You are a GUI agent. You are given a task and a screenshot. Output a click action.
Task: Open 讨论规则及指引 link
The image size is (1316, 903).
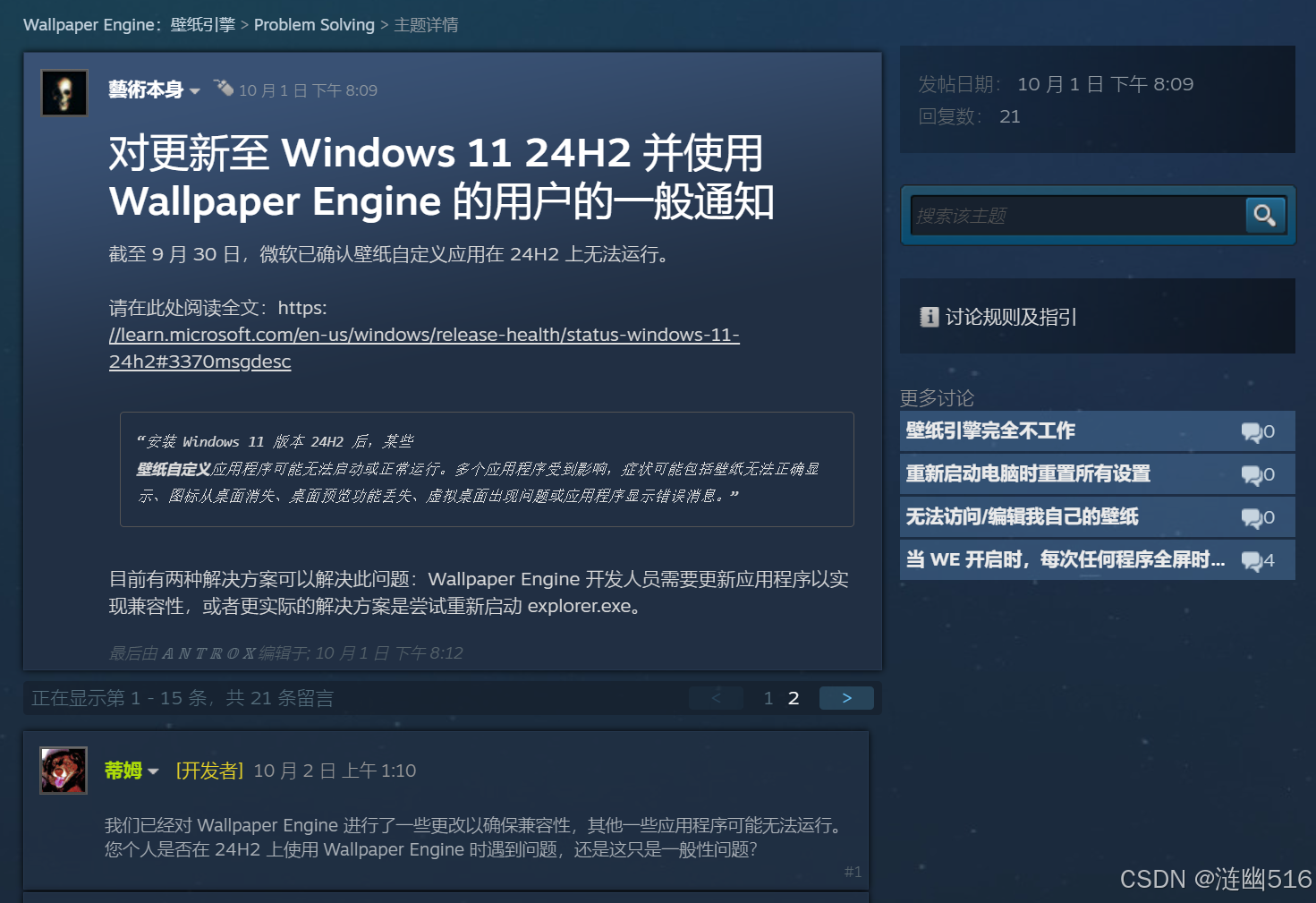point(1011,317)
